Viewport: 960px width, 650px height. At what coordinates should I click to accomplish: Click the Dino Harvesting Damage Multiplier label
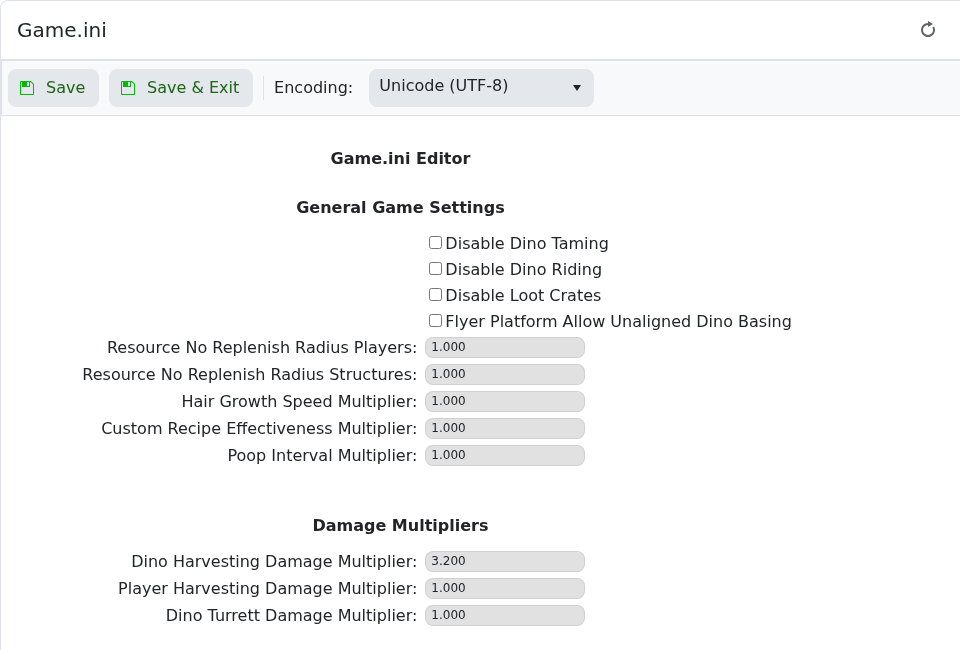click(274, 562)
